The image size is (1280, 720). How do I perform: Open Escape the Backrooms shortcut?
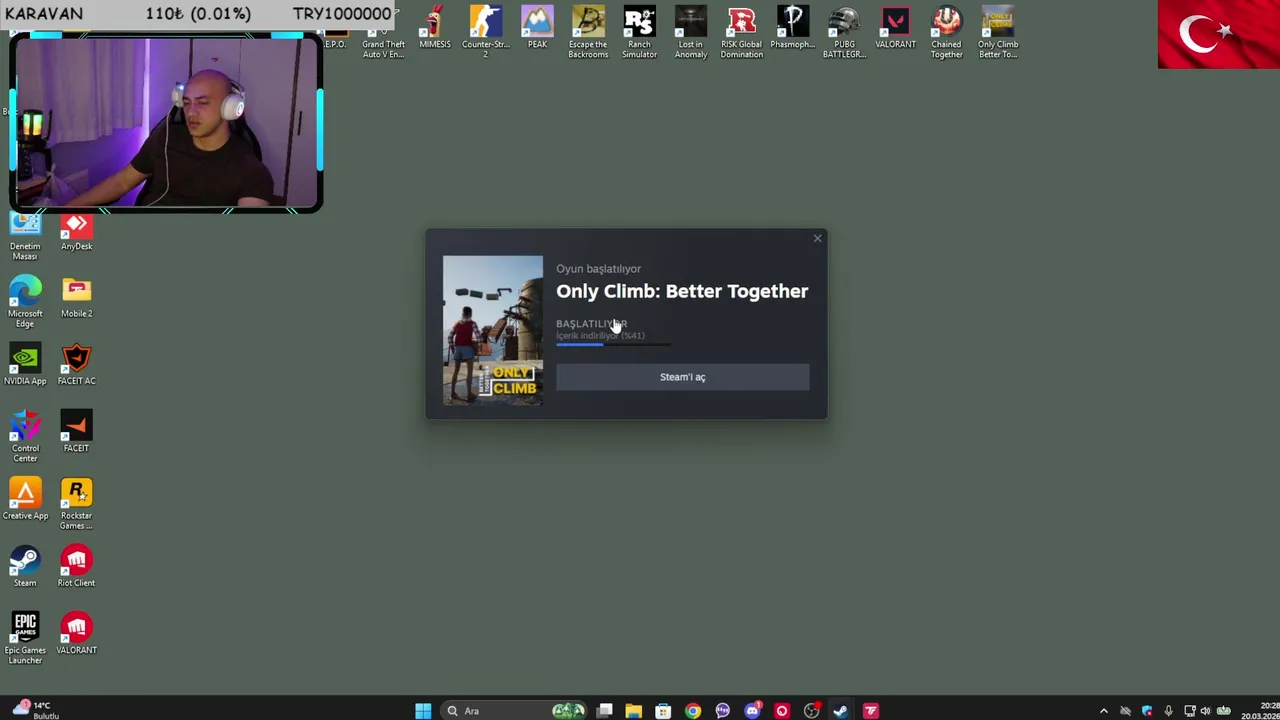(x=588, y=31)
